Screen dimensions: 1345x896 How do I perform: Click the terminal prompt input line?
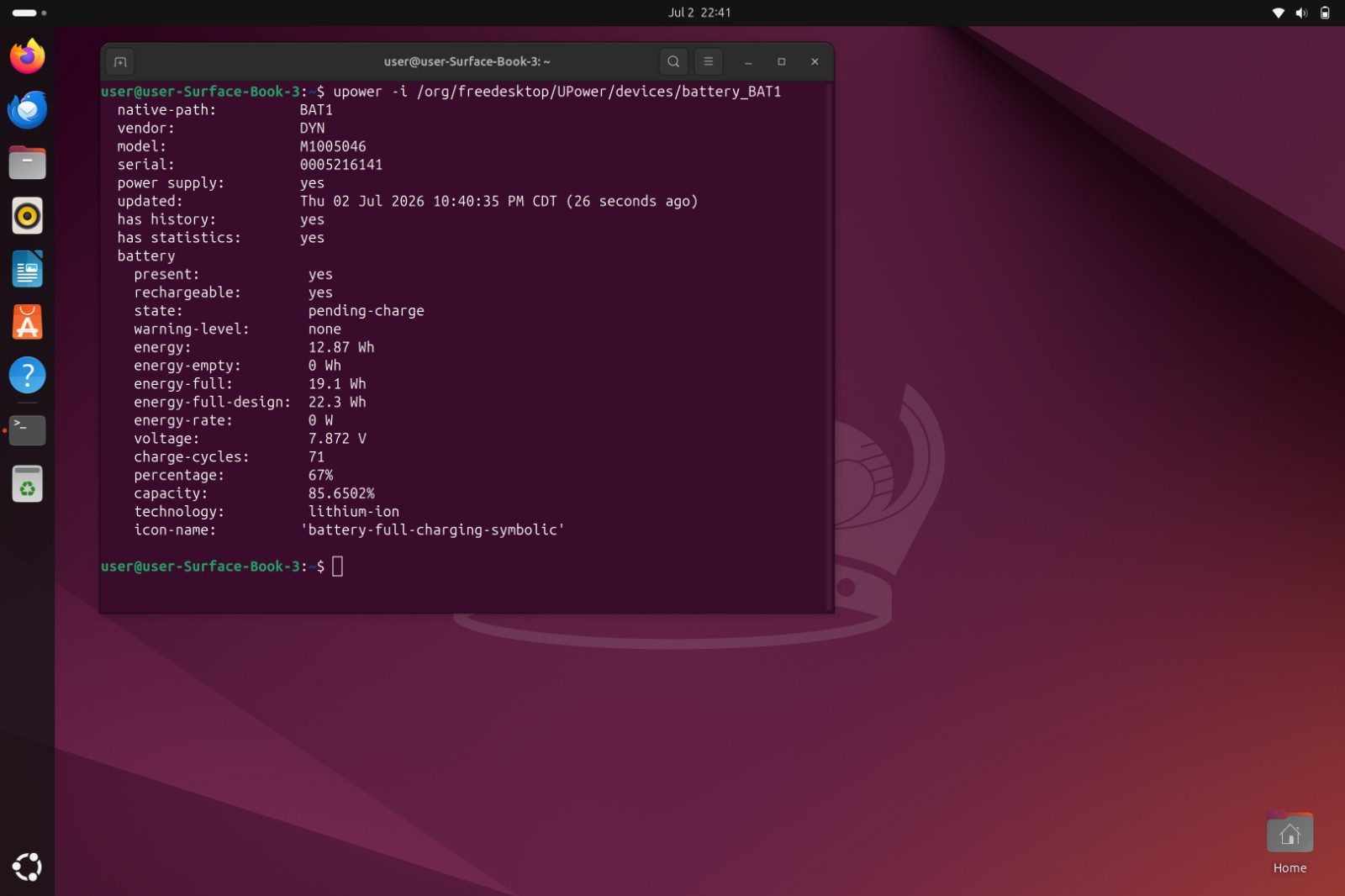point(464,567)
